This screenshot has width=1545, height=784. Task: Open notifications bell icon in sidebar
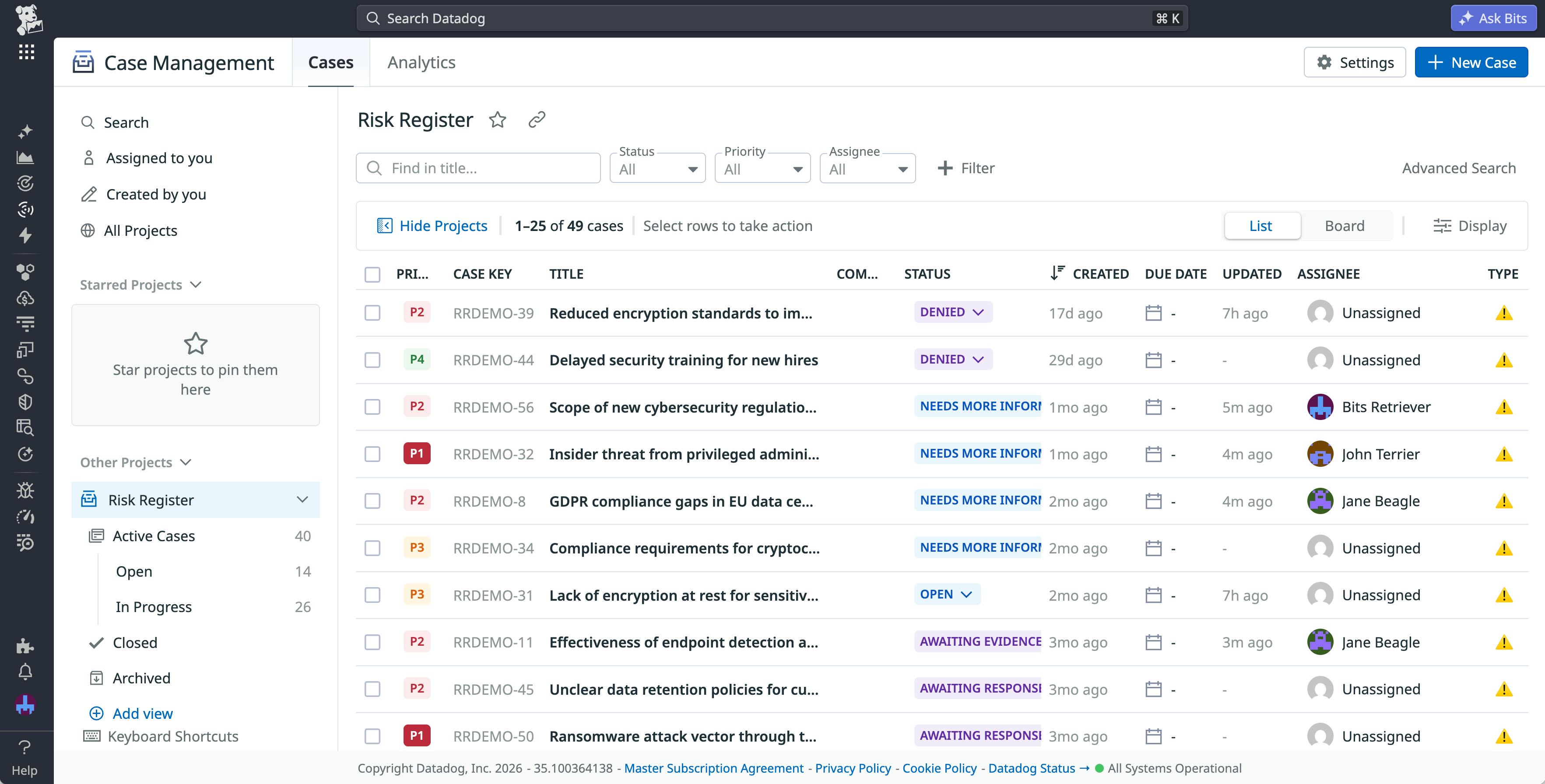(x=25, y=672)
